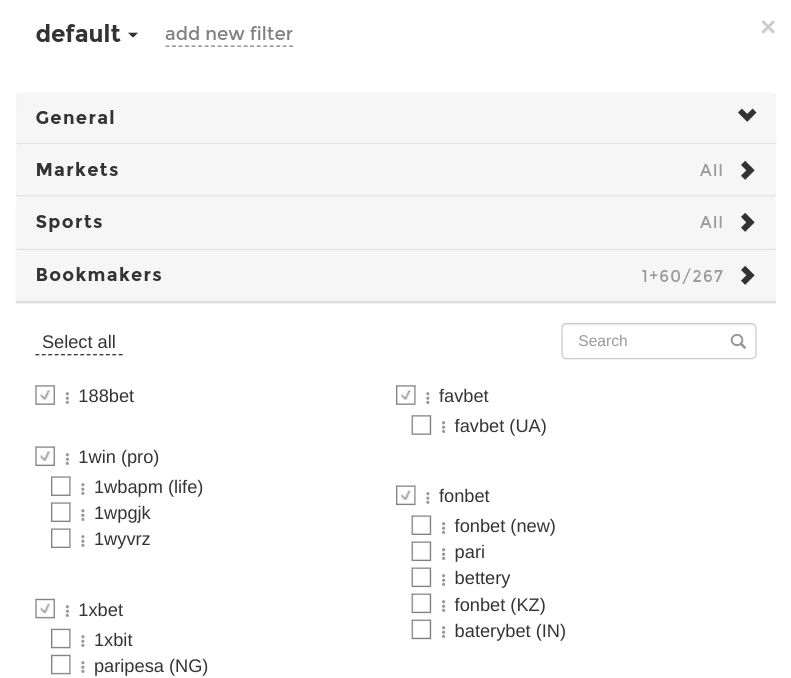This screenshot has width=791, height=678.
Task: Click the drag handle dots beside pari
Action: pos(444,553)
